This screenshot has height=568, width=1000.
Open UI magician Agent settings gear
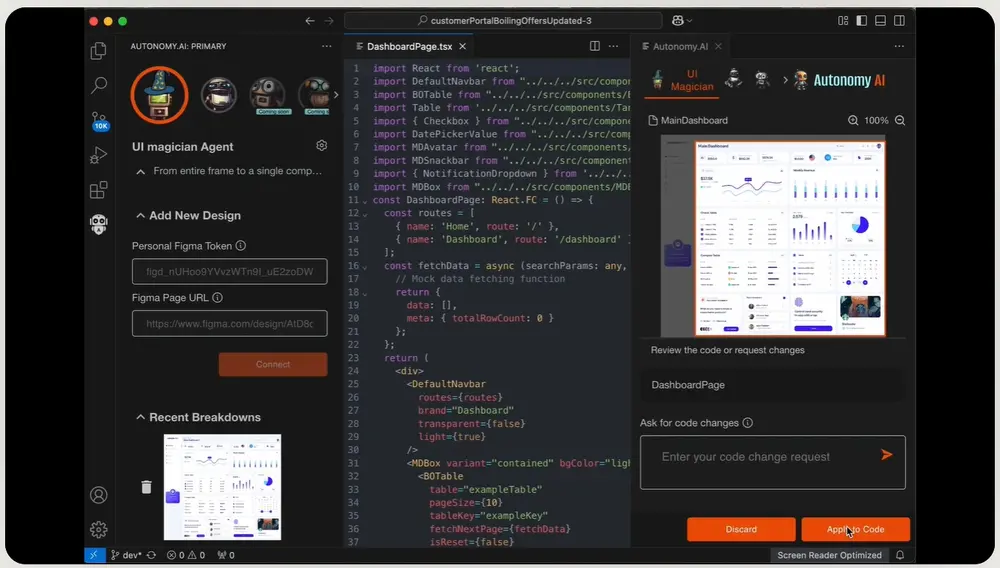pyautogui.click(x=321, y=146)
